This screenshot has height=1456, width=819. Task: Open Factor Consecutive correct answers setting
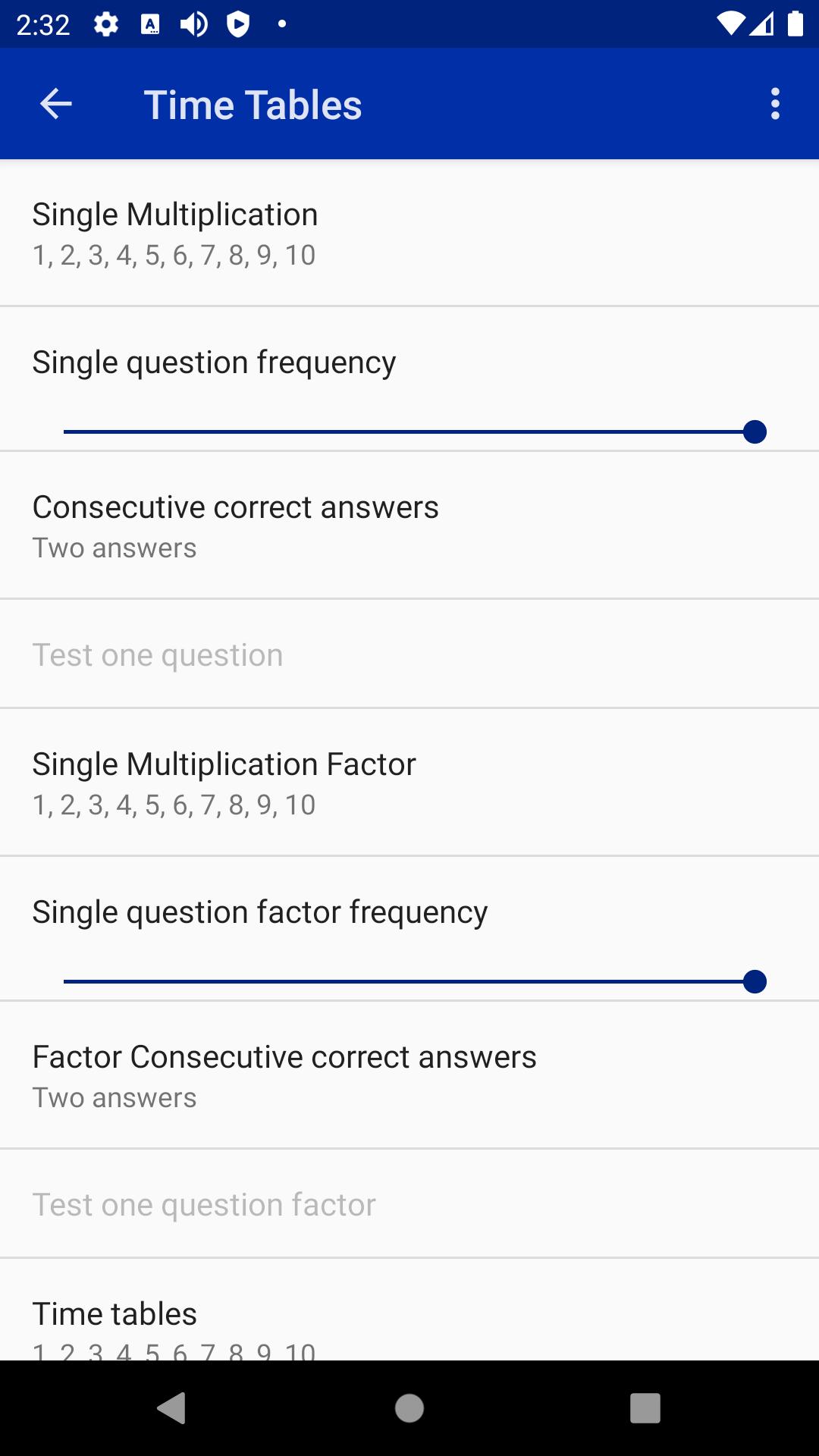click(x=409, y=1075)
